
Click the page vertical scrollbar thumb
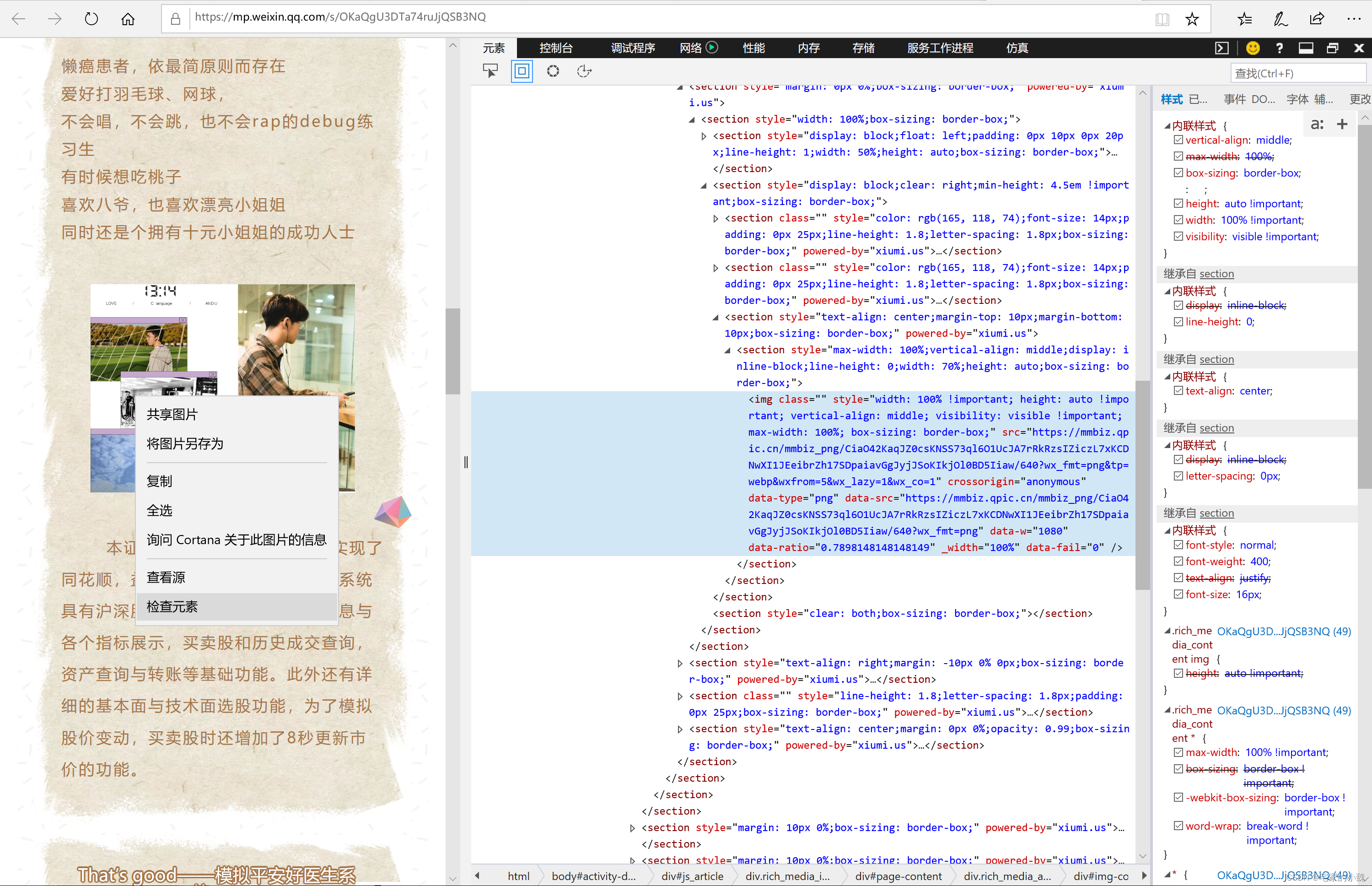452,351
